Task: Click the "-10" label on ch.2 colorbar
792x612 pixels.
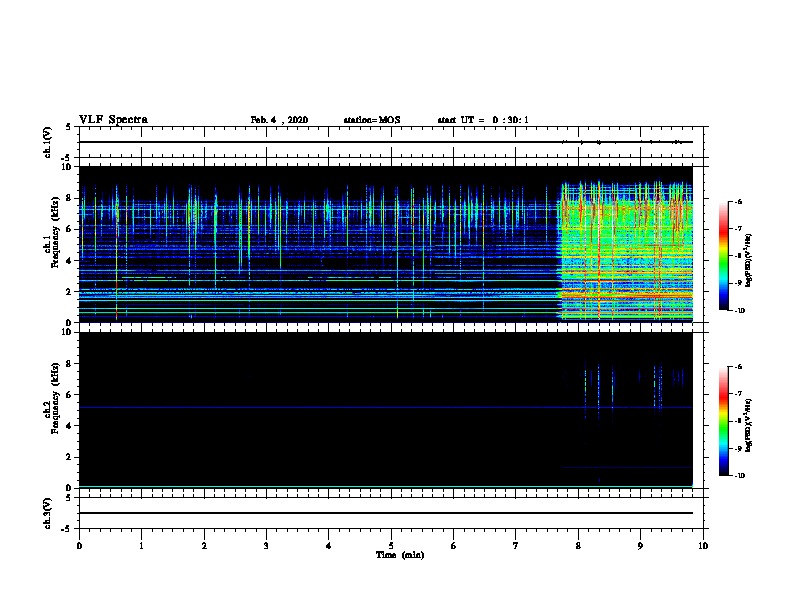Action: point(739,475)
